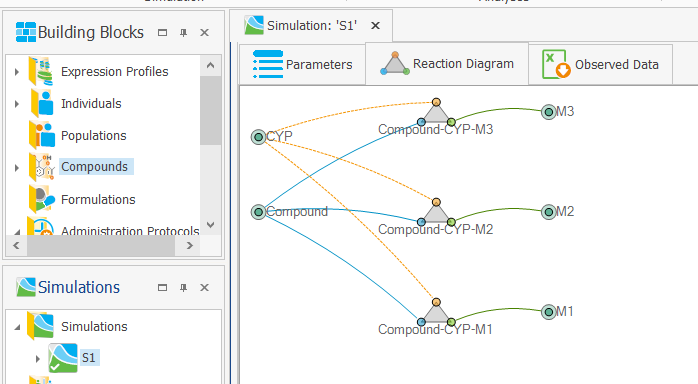This screenshot has width=698, height=384.
Task: Open the Observed Data tab
Action: [x=601, y=65]
